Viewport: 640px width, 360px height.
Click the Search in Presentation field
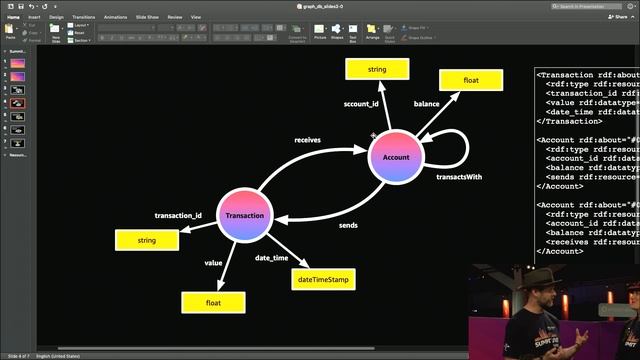pyautogui.click(x=587, y=6)
